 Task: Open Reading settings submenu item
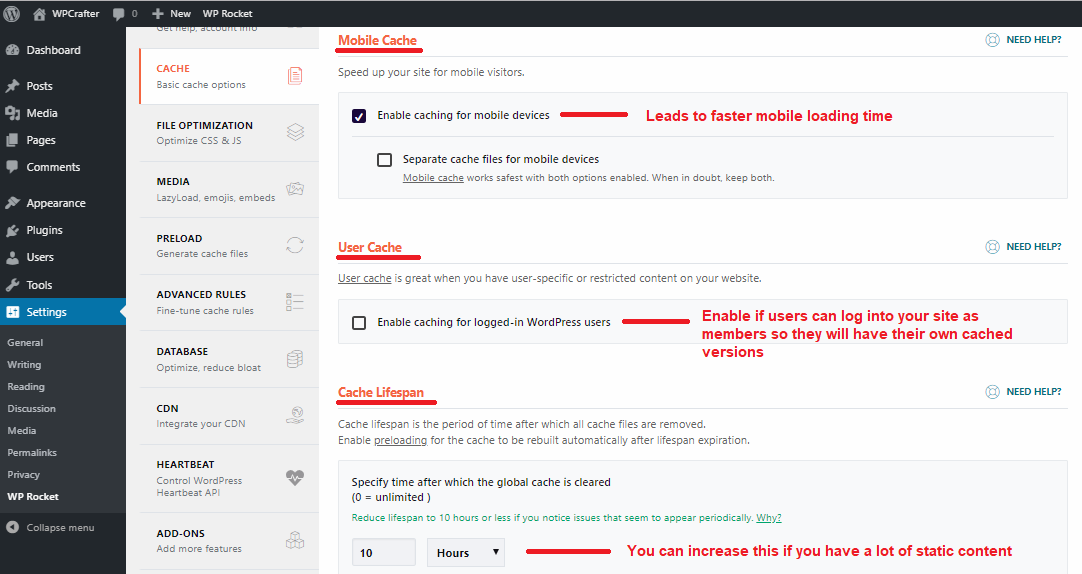click(26, 386)
